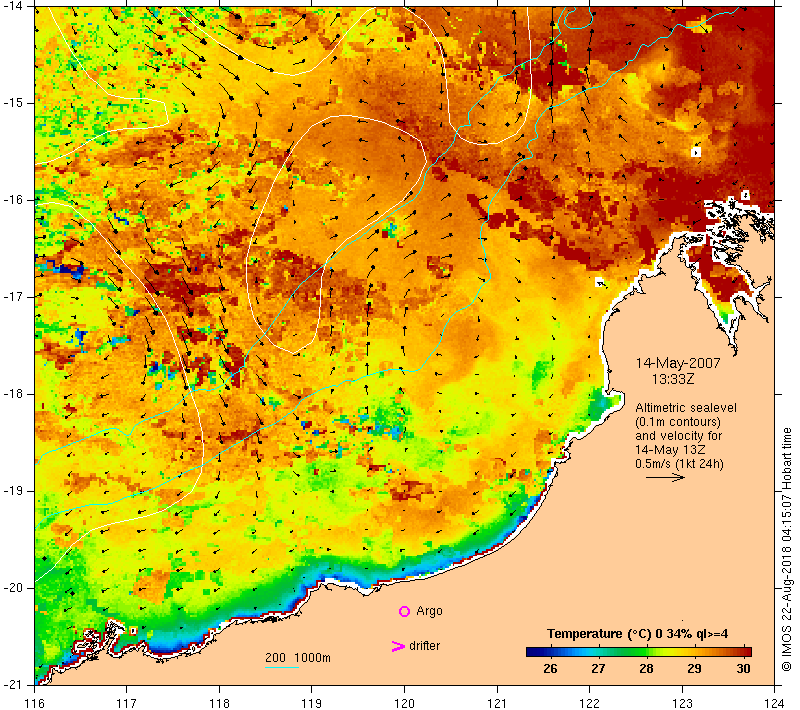Screen dimensions: 800x710
Task: Click the longitude axis label 118
Action: point(219,703)
